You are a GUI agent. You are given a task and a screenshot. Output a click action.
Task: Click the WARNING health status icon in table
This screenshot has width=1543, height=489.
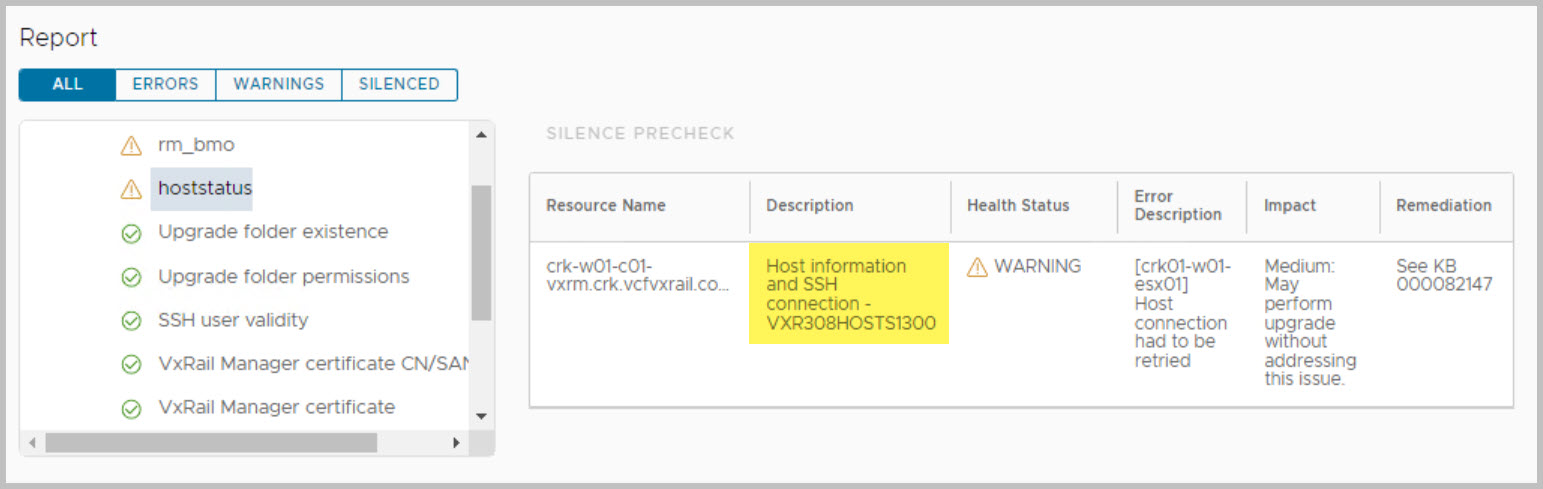click(x=977, y=267)
